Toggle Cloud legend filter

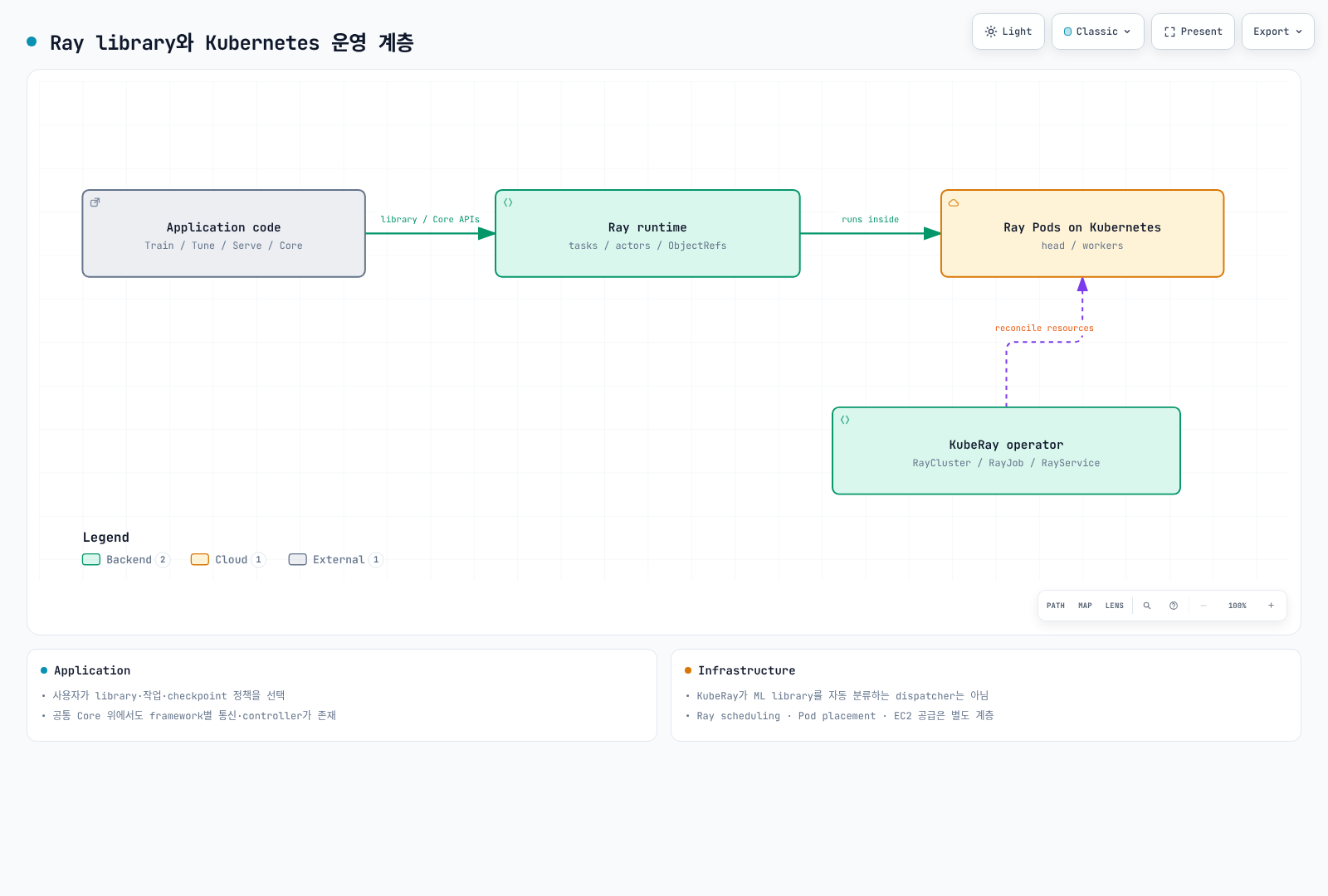228,560
